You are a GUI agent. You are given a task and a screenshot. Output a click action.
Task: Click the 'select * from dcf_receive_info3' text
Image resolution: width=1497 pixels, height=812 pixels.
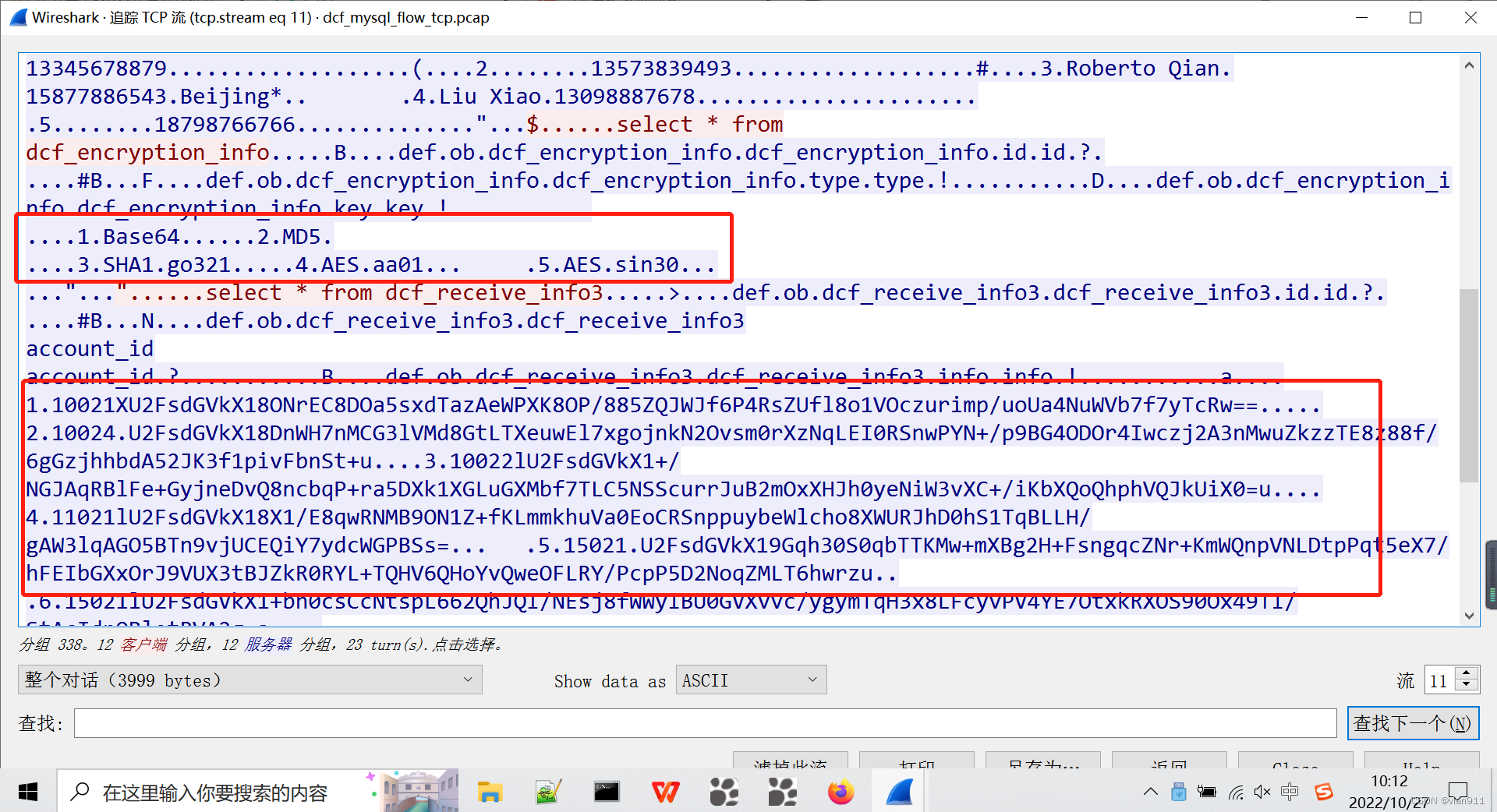click(x=404, y=293)
